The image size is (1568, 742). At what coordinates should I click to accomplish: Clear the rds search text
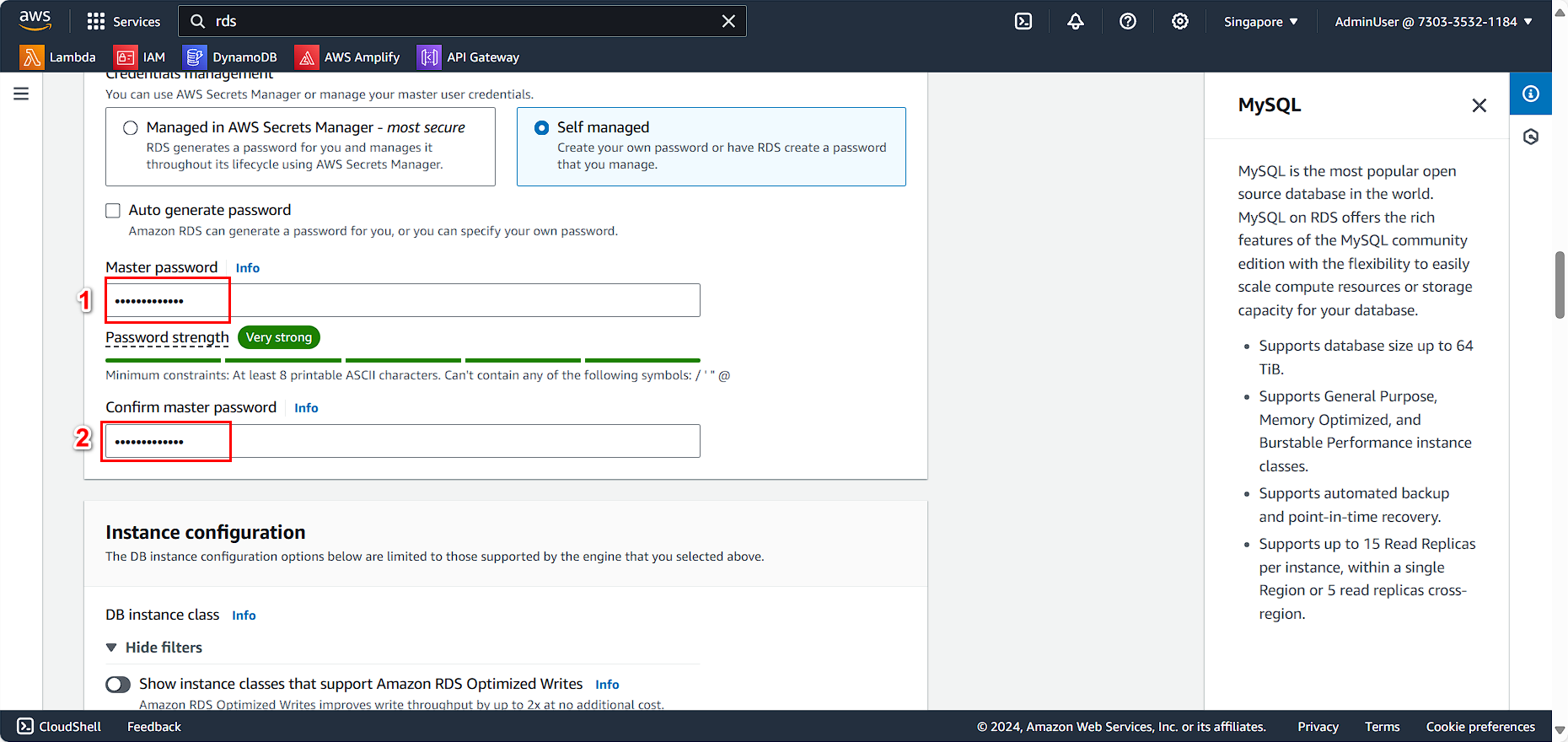(x=728, y=21)
